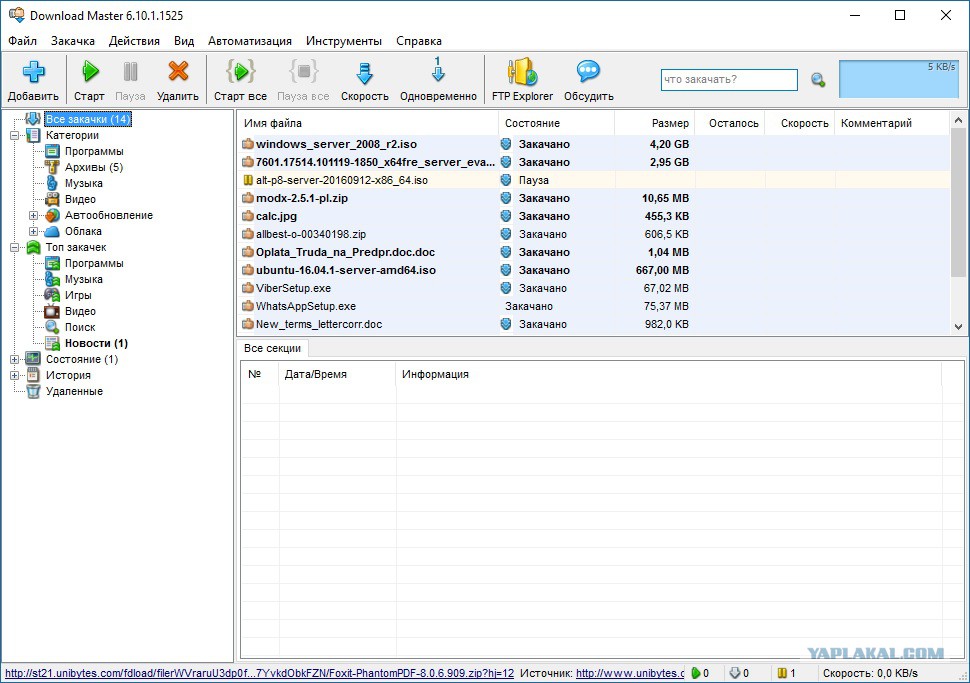The width and height of the screenshot is (970, 683).
Task: Click the download list scroll-up arrow
Action: [x=958, y=120]
